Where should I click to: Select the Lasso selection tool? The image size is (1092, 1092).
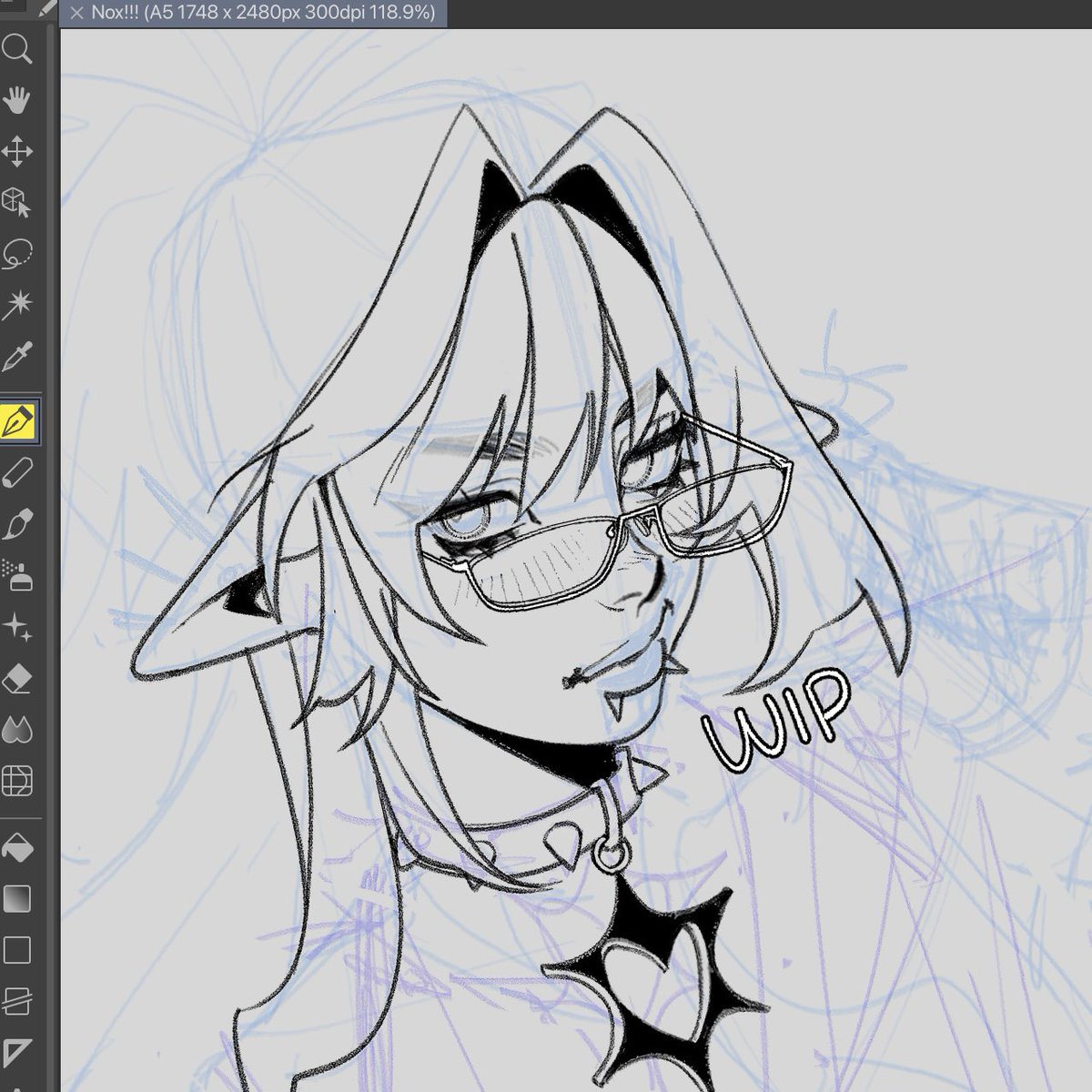pyautogui.click(x=17, y=255)
